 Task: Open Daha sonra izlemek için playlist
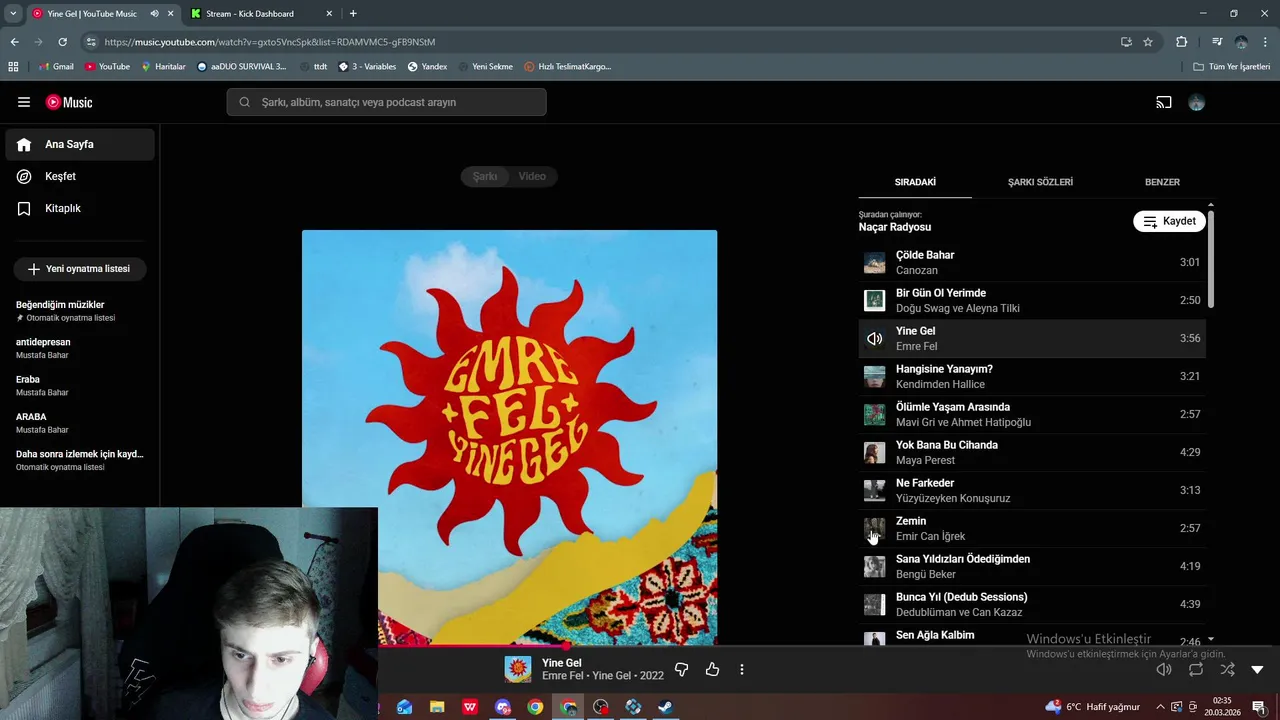click(x=80, y=460)
